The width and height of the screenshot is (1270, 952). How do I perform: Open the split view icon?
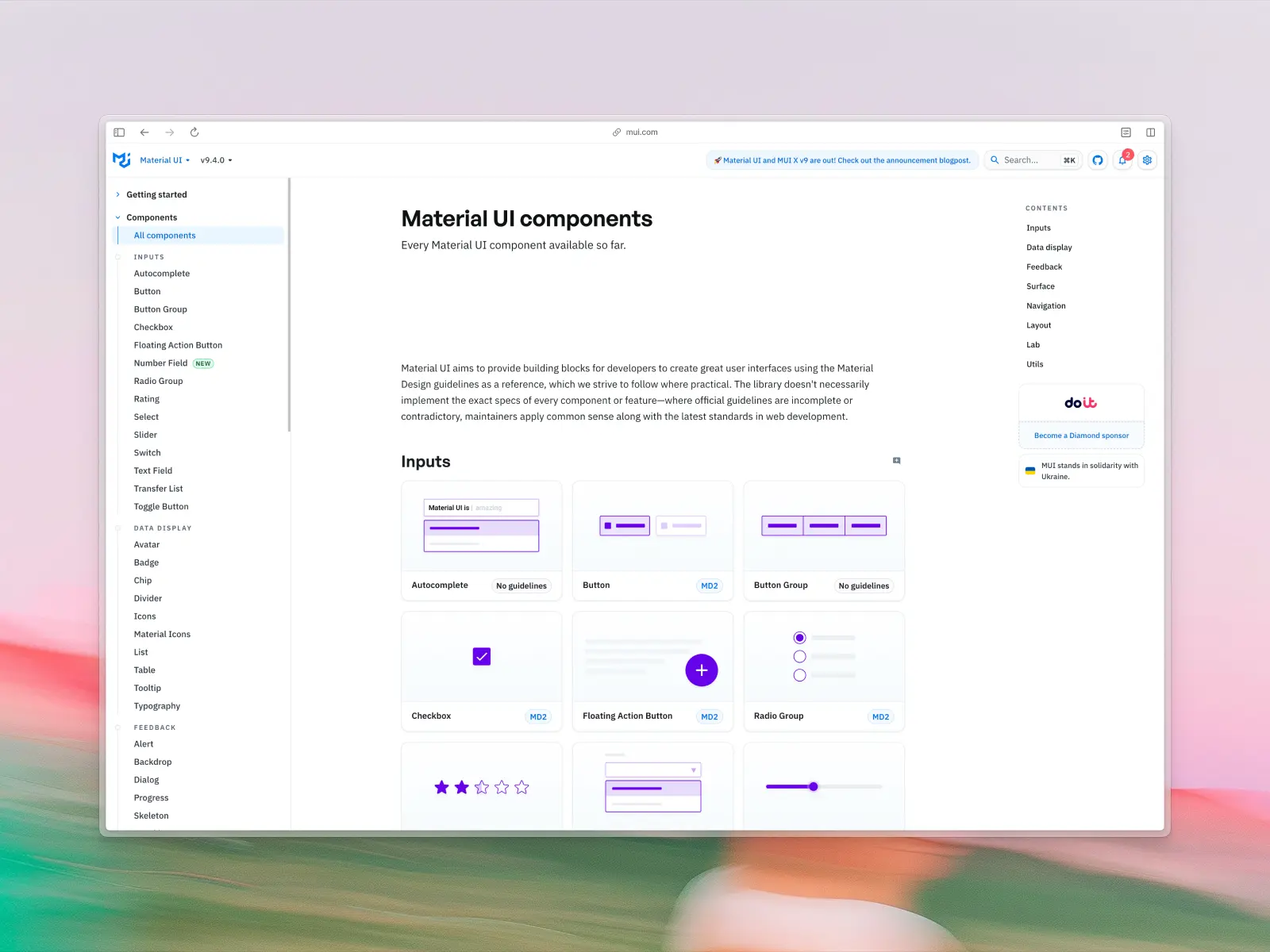[1150, 132]
